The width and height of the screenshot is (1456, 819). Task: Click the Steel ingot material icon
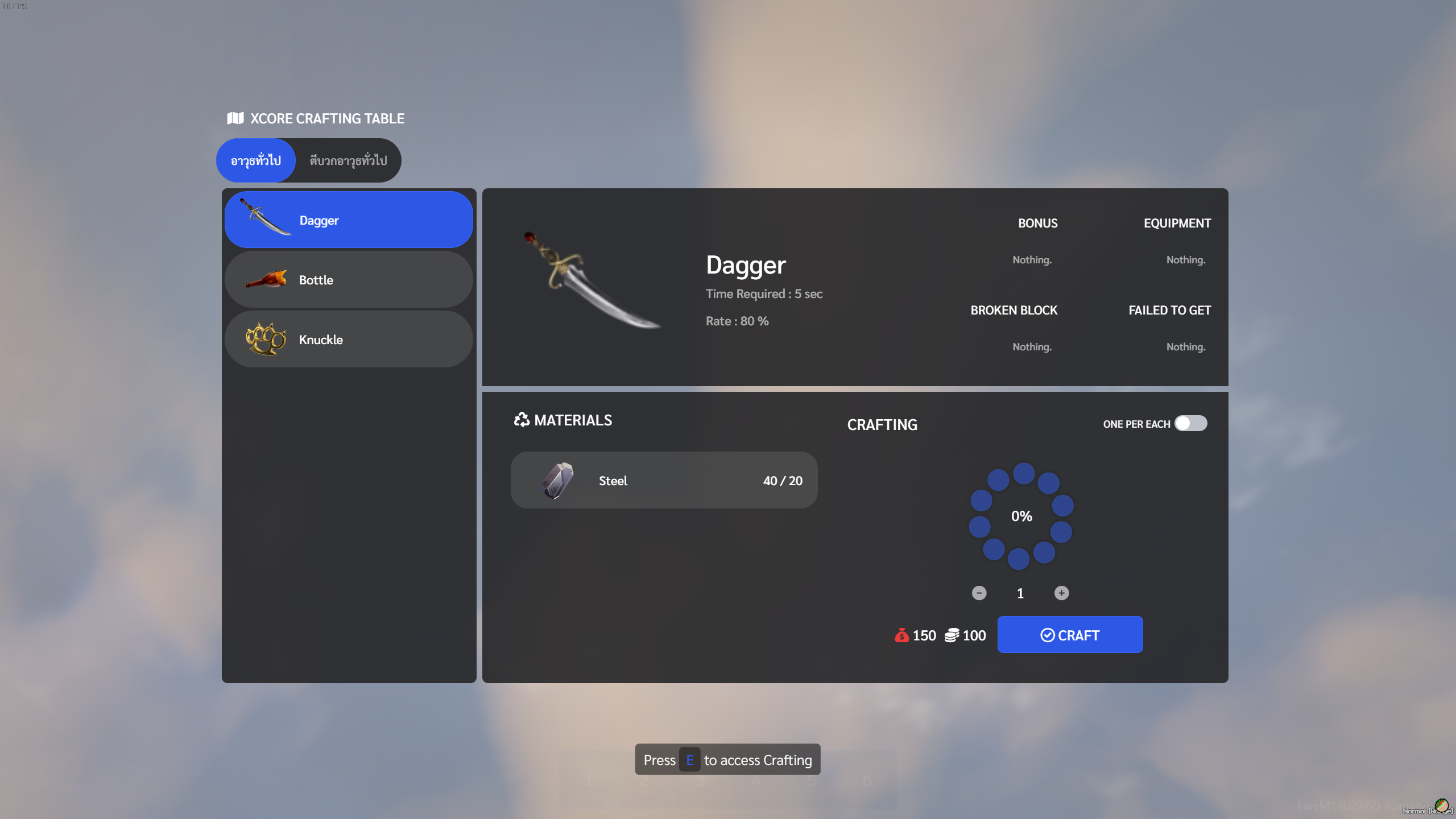coord(557,481)
